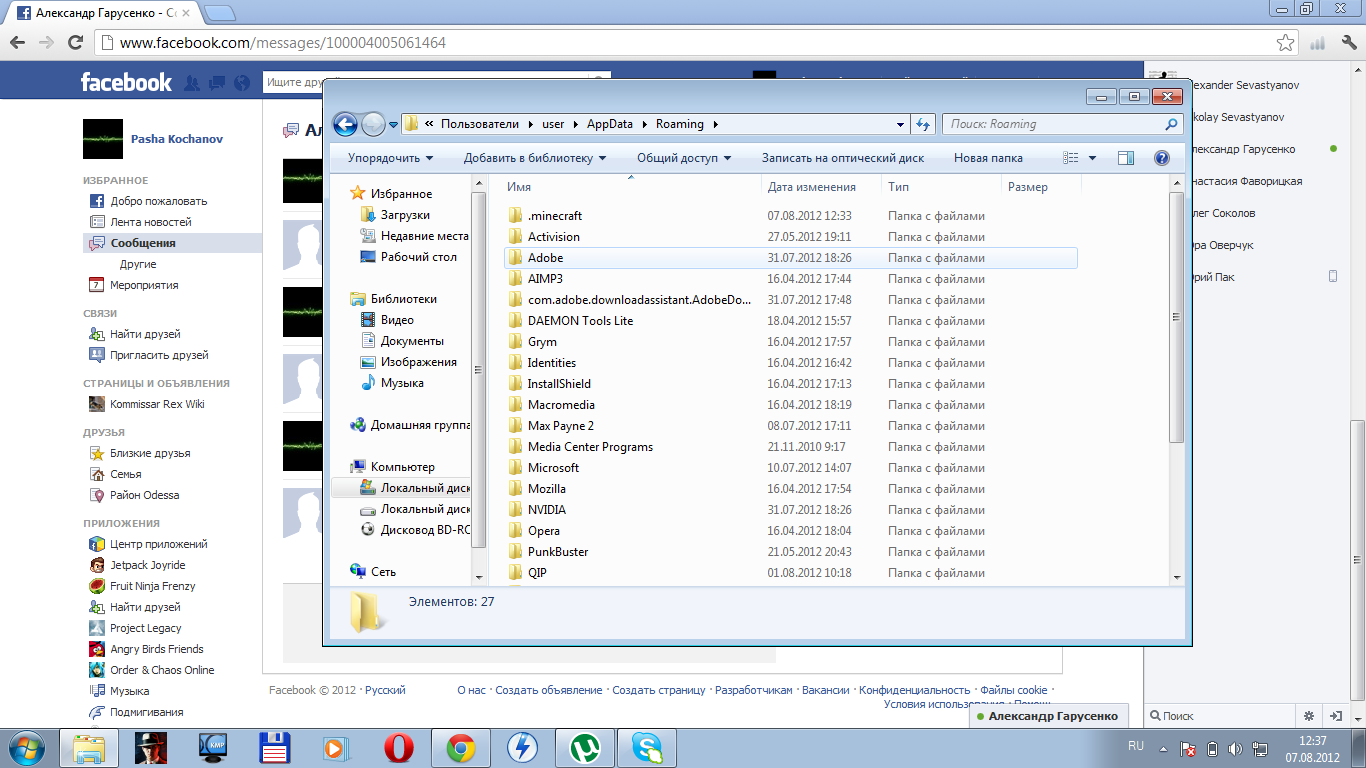Open Мероприятия in Facebook sidebar
Viewport: 1366px width, 768px height.
[144, 285]
